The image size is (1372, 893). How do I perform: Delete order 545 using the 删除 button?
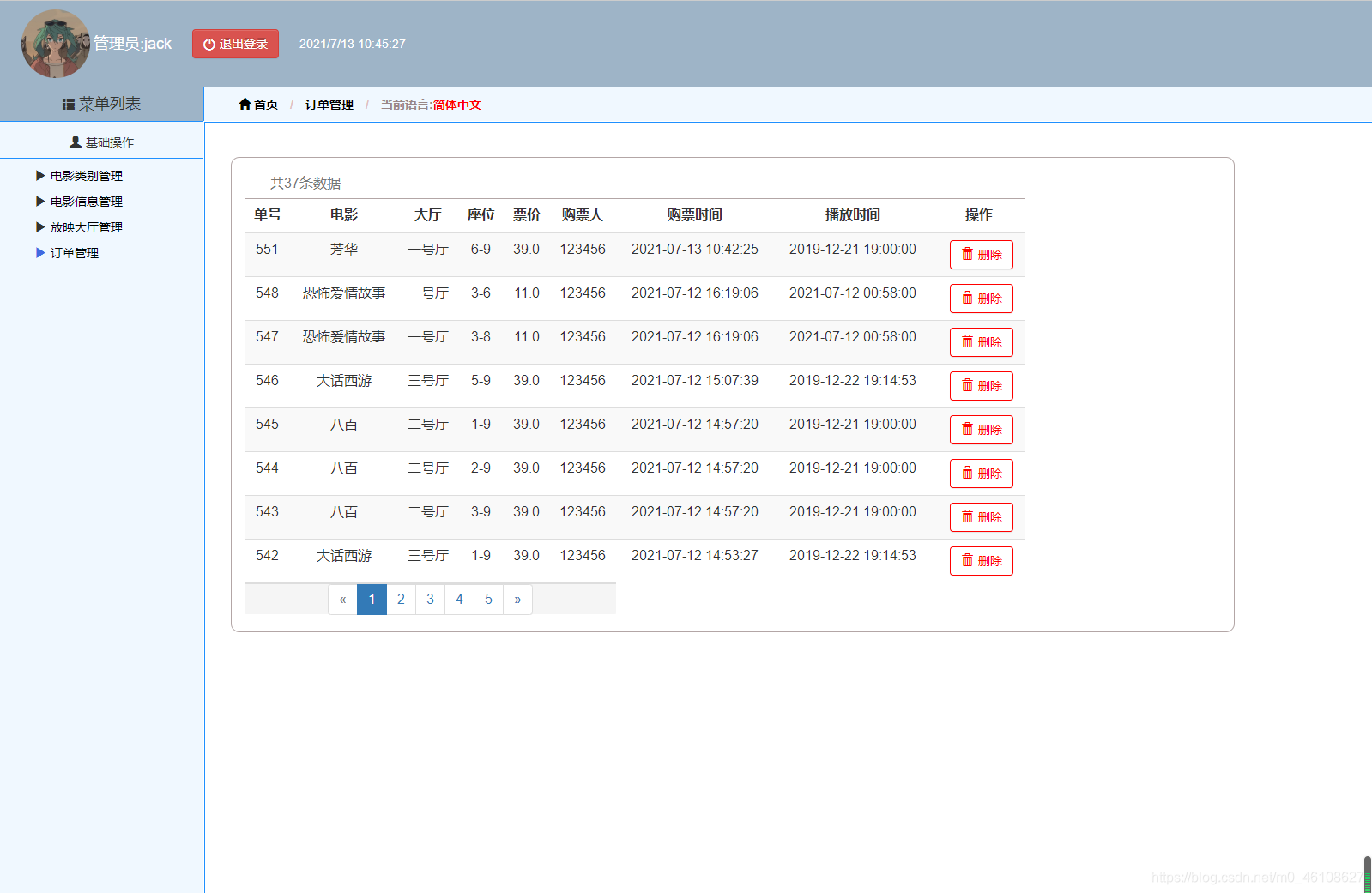point(982,430)
